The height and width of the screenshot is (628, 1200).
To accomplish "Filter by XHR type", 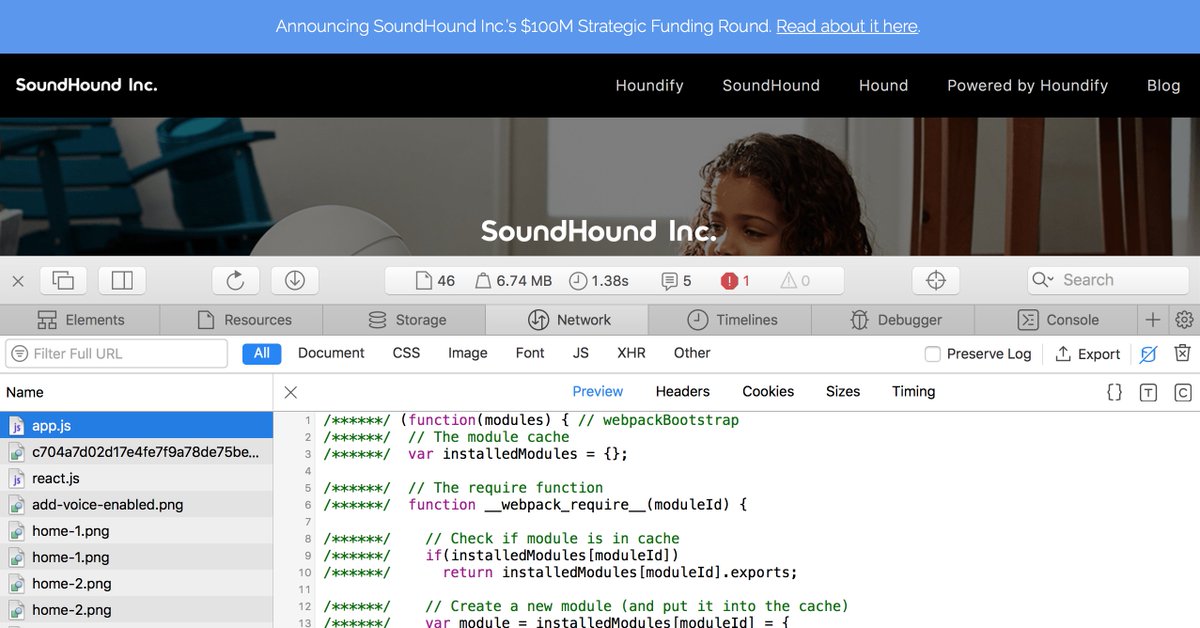I will pos(631,353).
